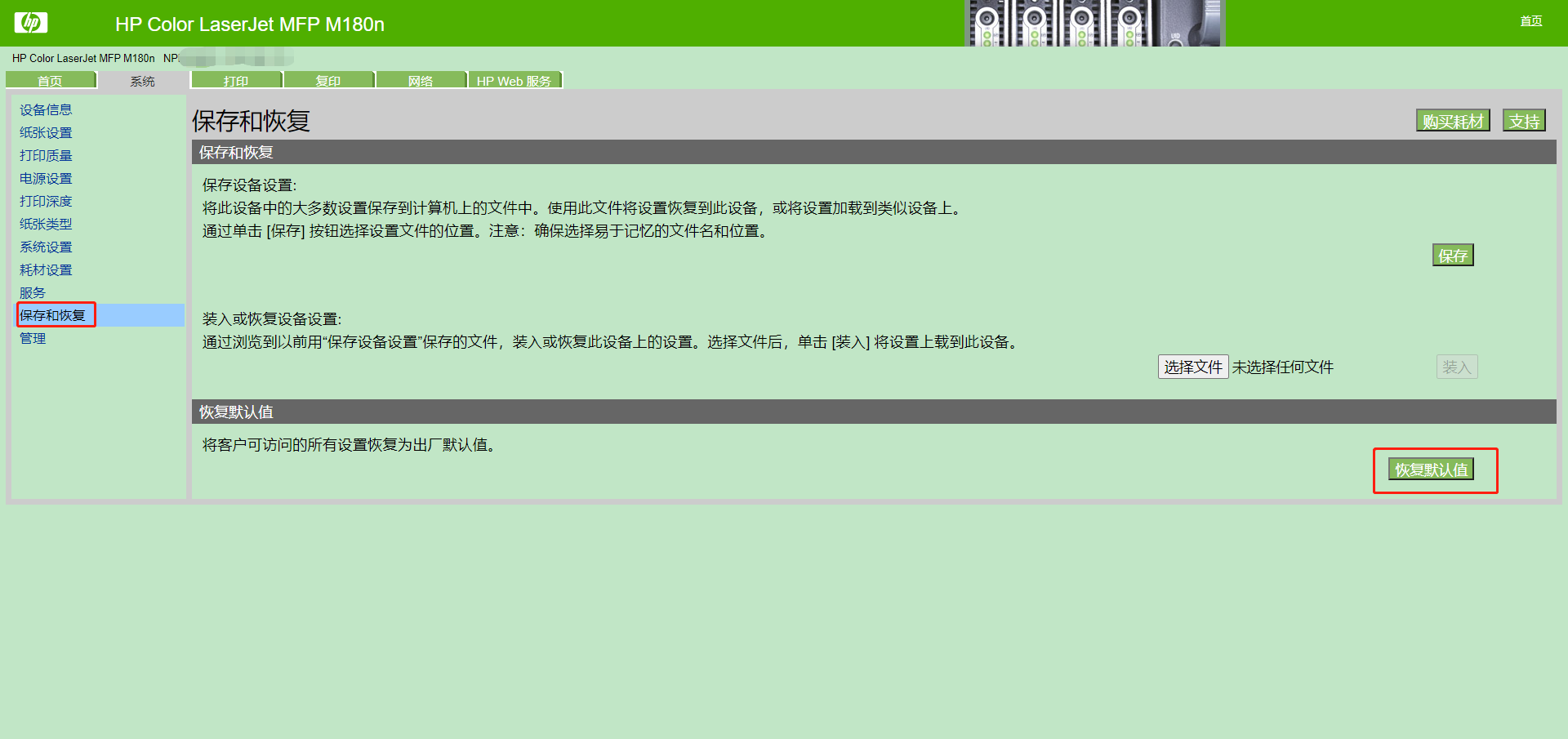Switch to the 网络 tab
Viewport: 1568px width, 739px height.
421,80
